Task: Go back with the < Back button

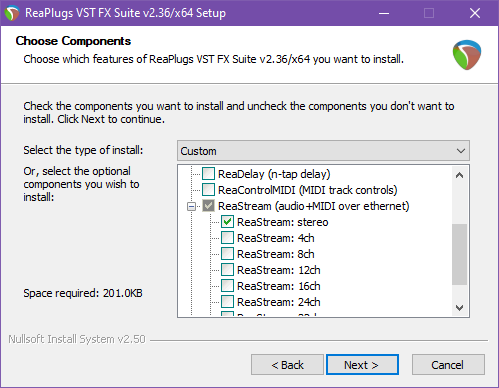Action: (x=287, y=365)
